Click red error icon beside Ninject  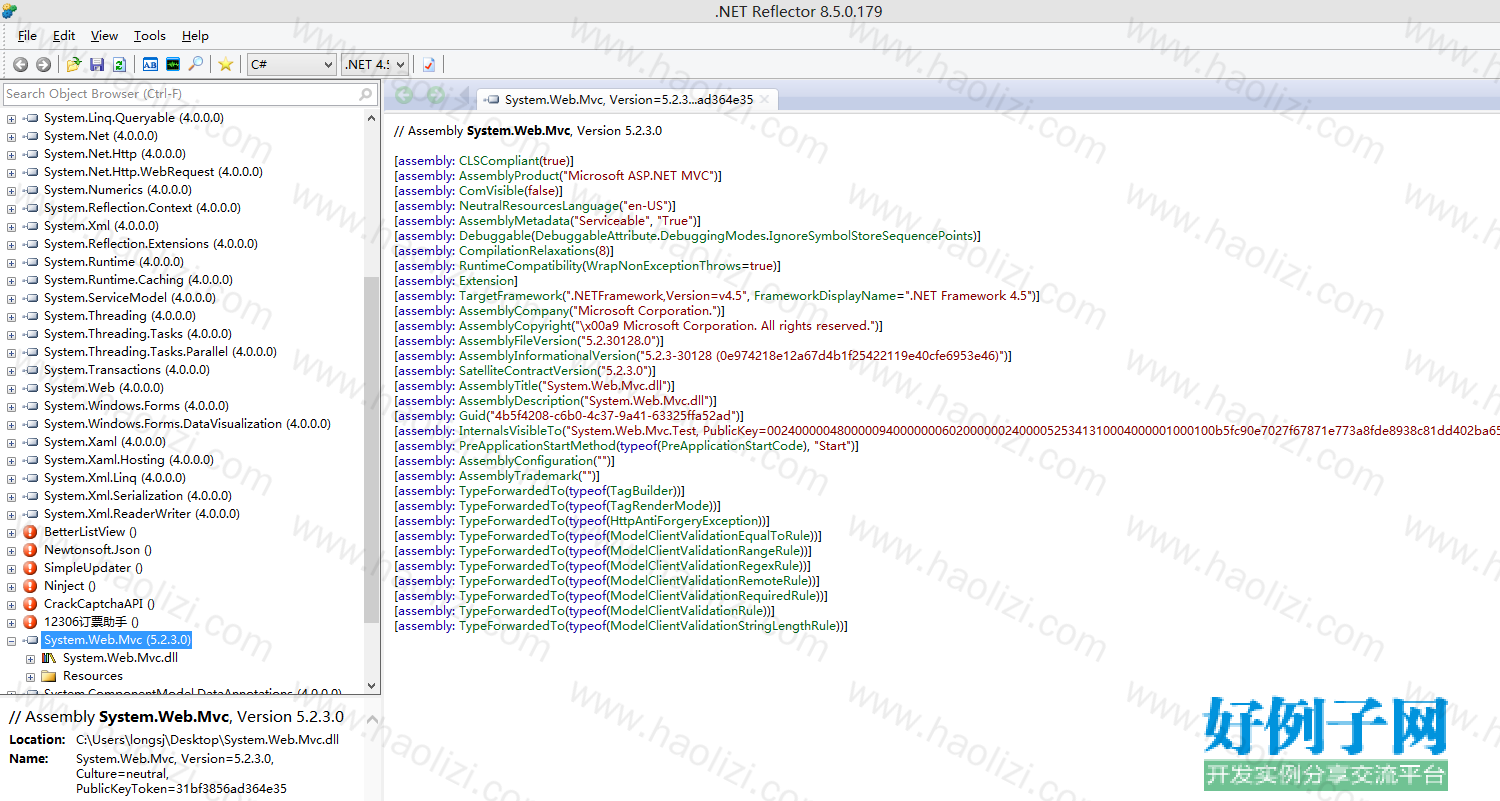[x=30, y=586]
